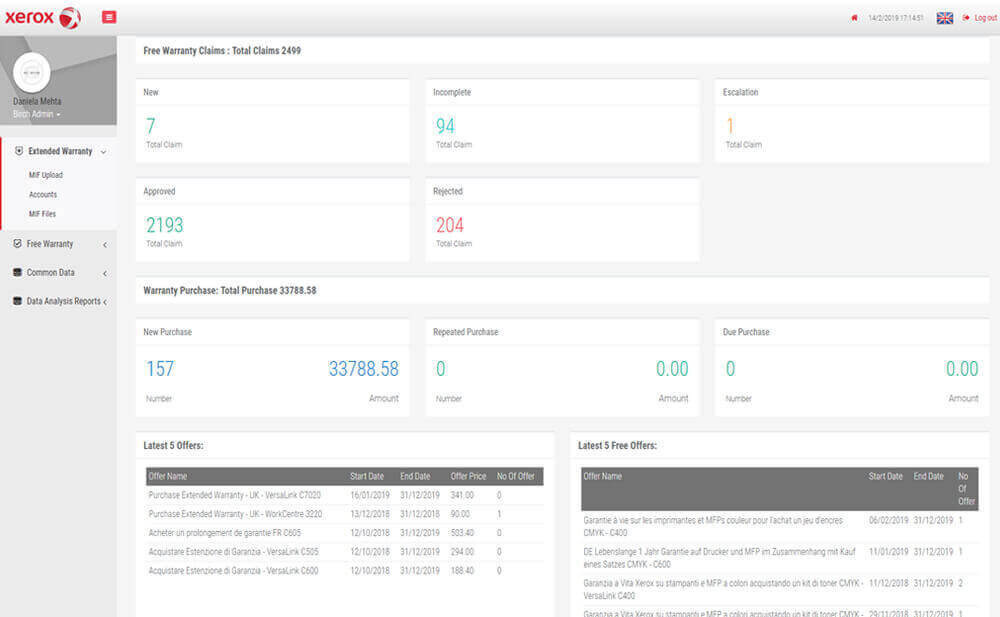Open Common Data menu item
This screenshot has height=617, width=1000.
pos(50,272)
